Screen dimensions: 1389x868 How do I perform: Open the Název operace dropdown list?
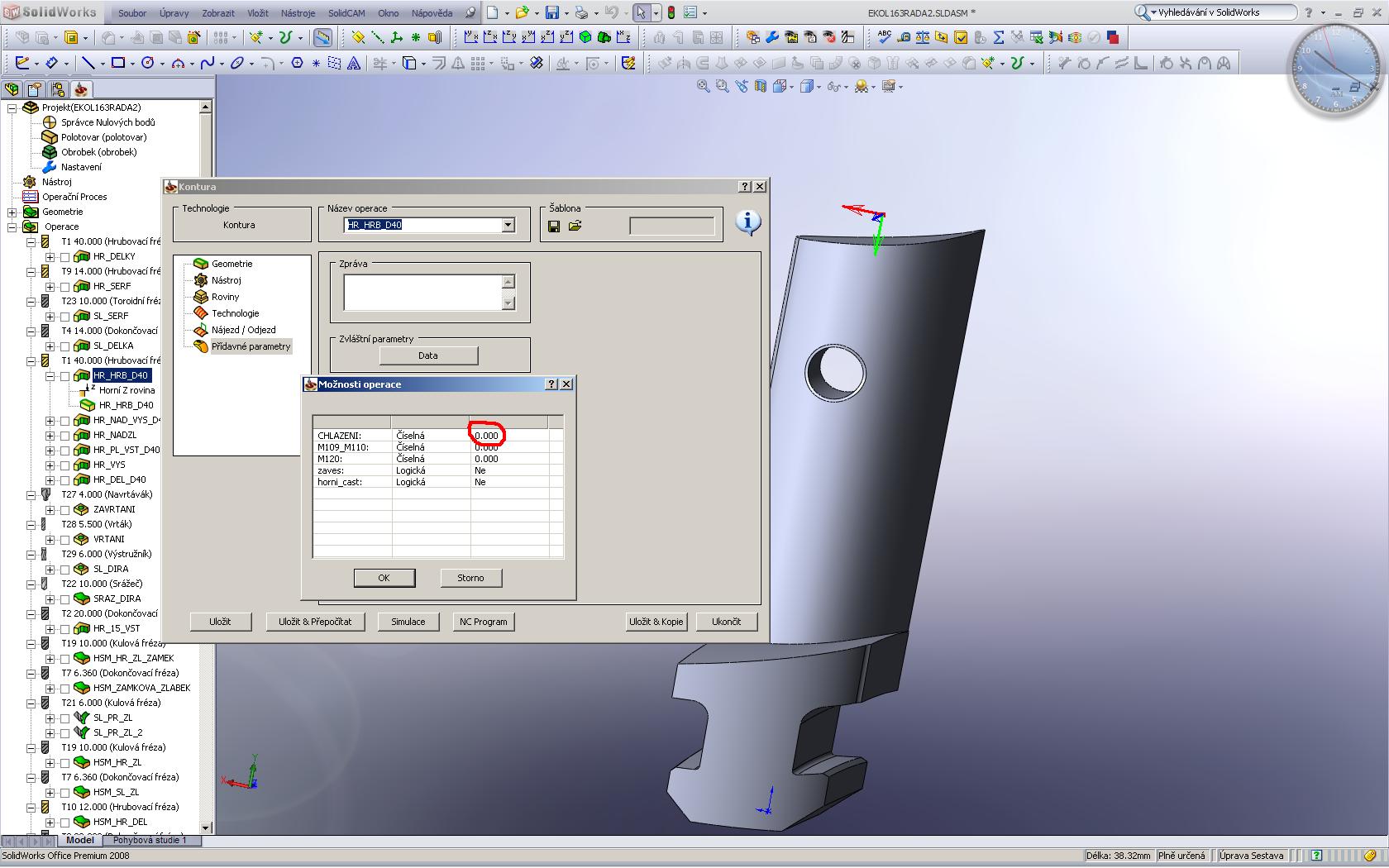pyautogui.click(x=508, y=225)
